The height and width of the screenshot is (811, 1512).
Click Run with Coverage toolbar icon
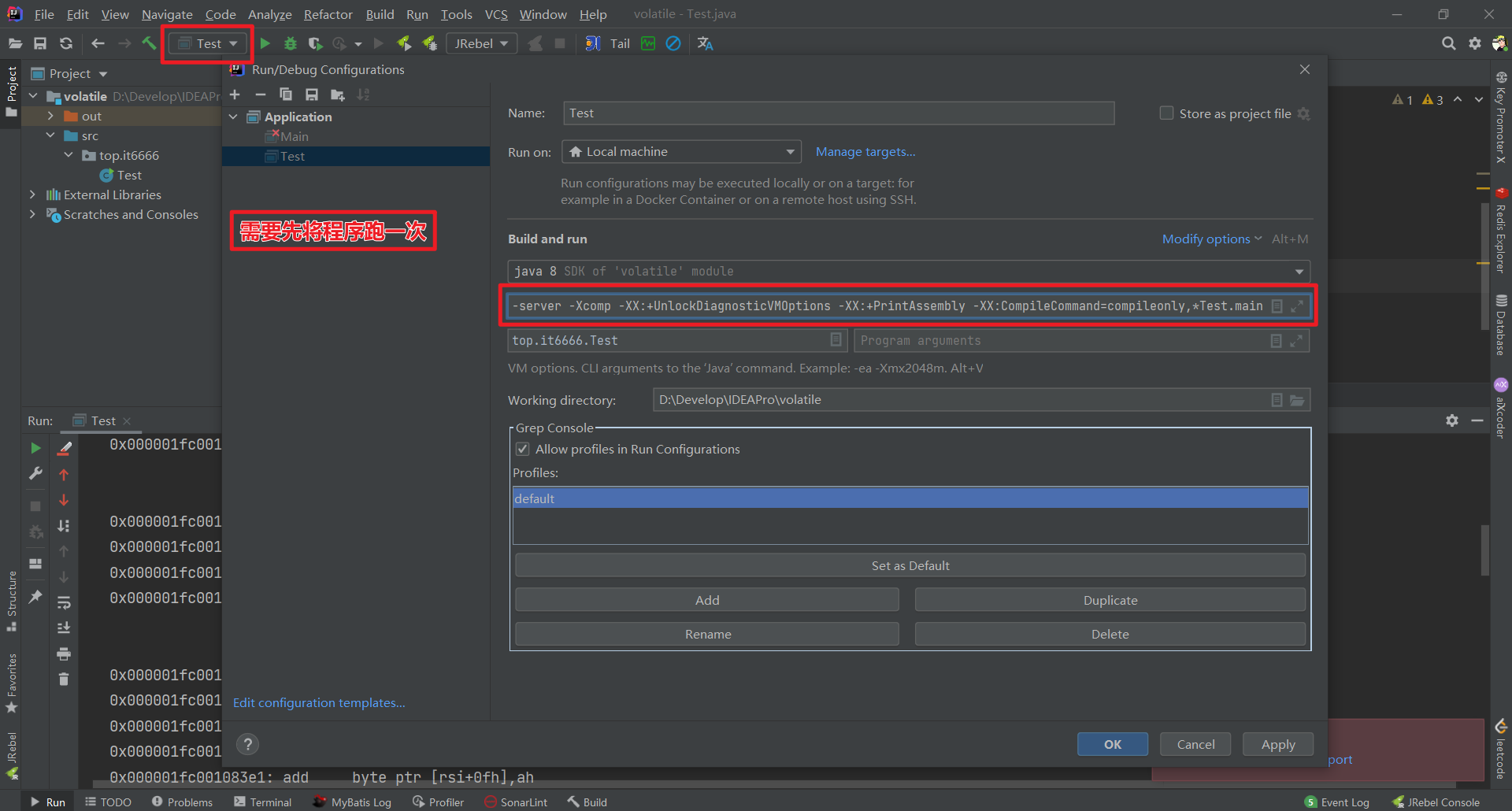pos(315,43)
